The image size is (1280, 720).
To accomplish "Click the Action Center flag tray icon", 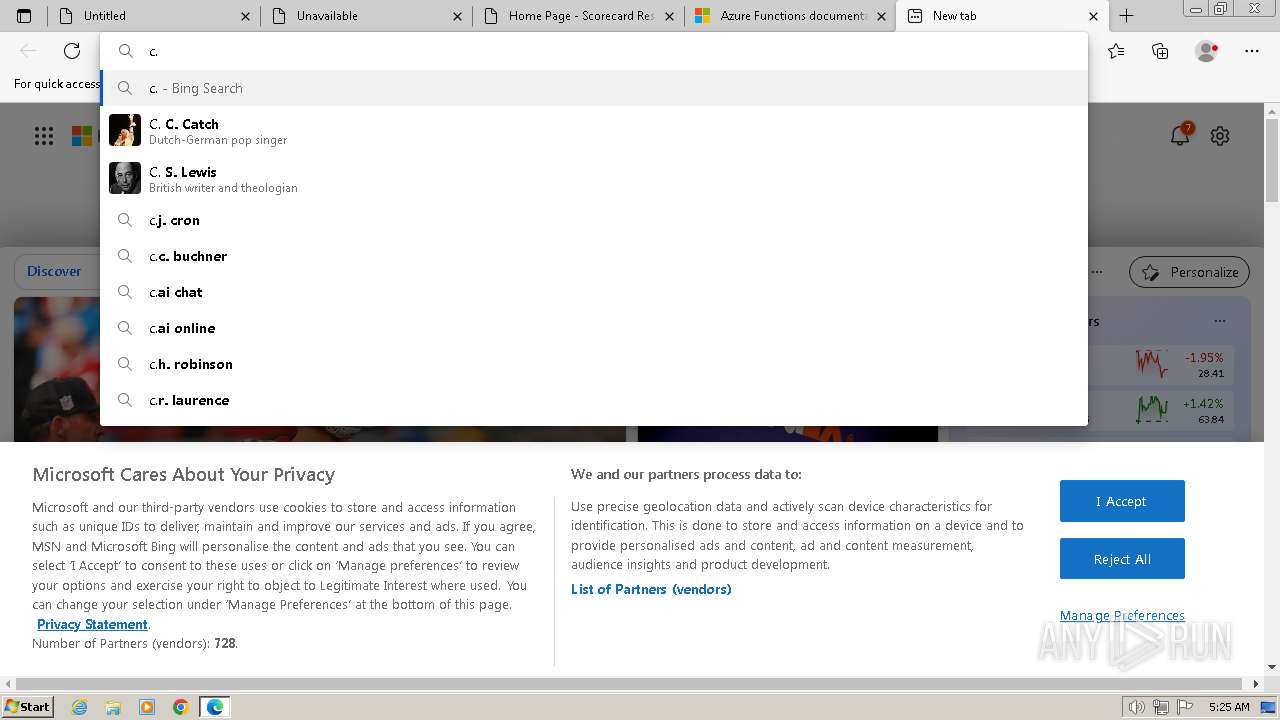I will (1186, 707).
